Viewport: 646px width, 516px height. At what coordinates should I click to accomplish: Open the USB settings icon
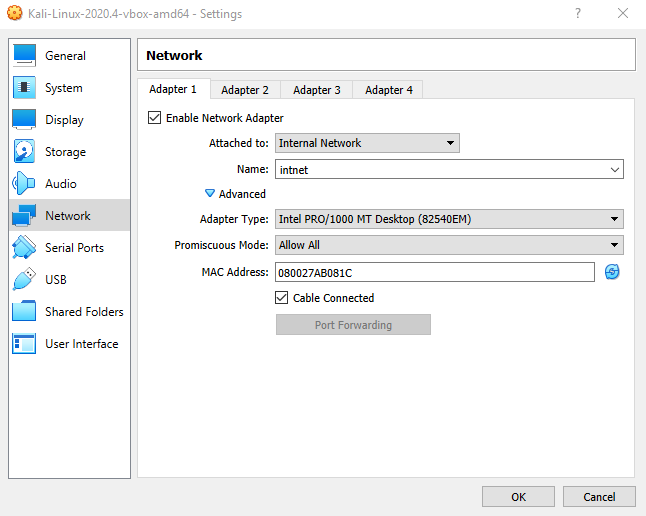[24, 280]
